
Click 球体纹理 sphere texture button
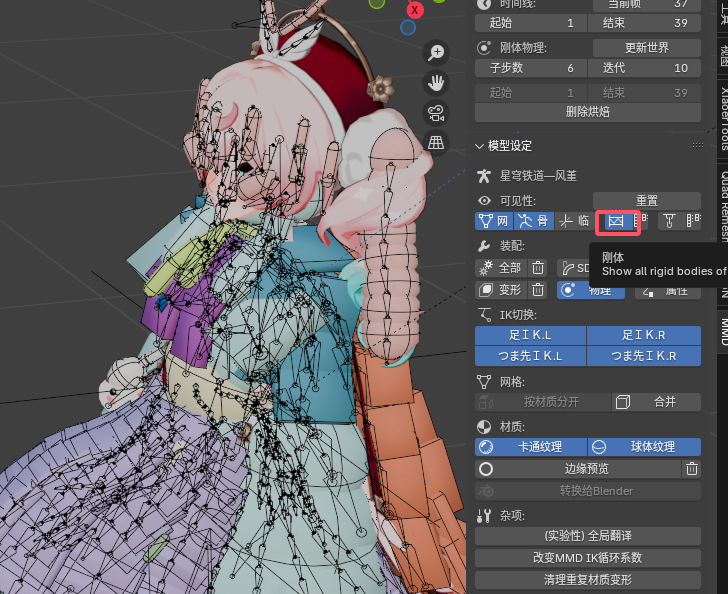pos(644,447)
